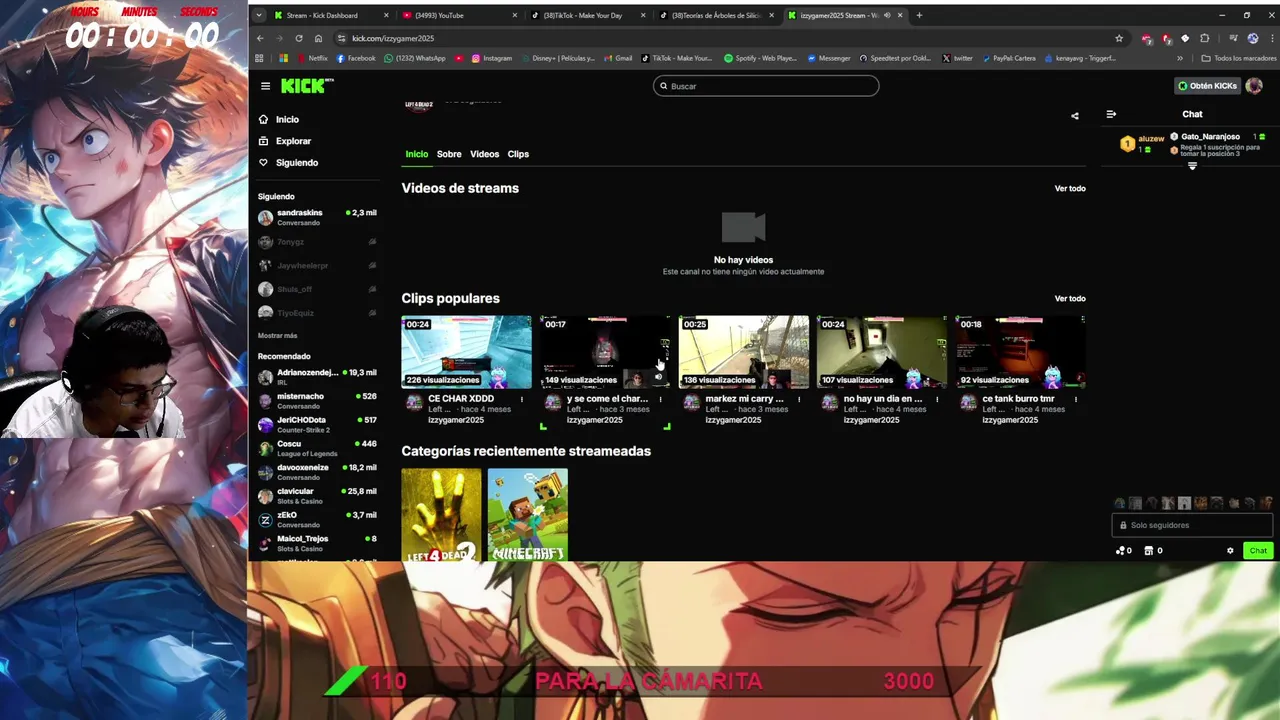This screenshot has width=1280, height=720.
Task: Reload the page with refresh icon
Action: 299,38
